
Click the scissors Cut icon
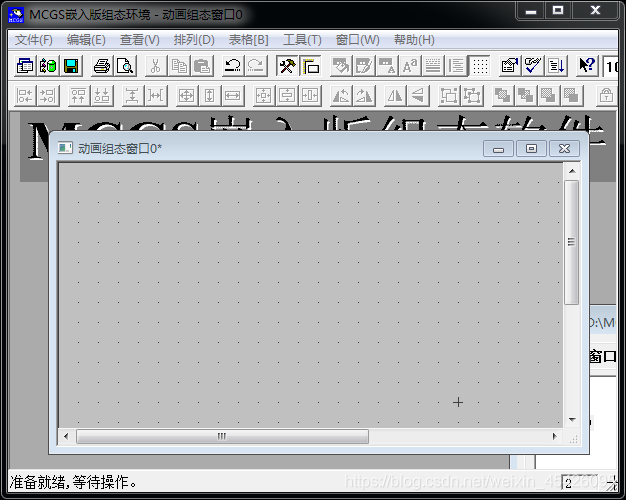tap(156, 66)
